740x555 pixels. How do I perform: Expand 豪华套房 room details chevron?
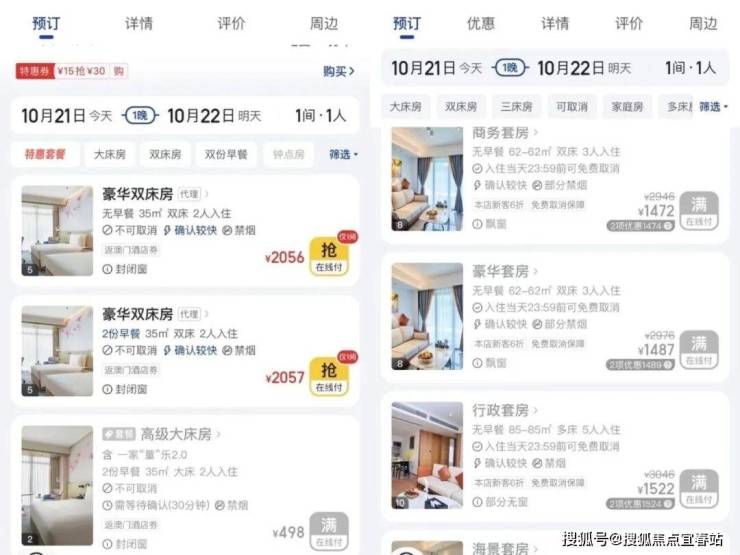(536, 271)
